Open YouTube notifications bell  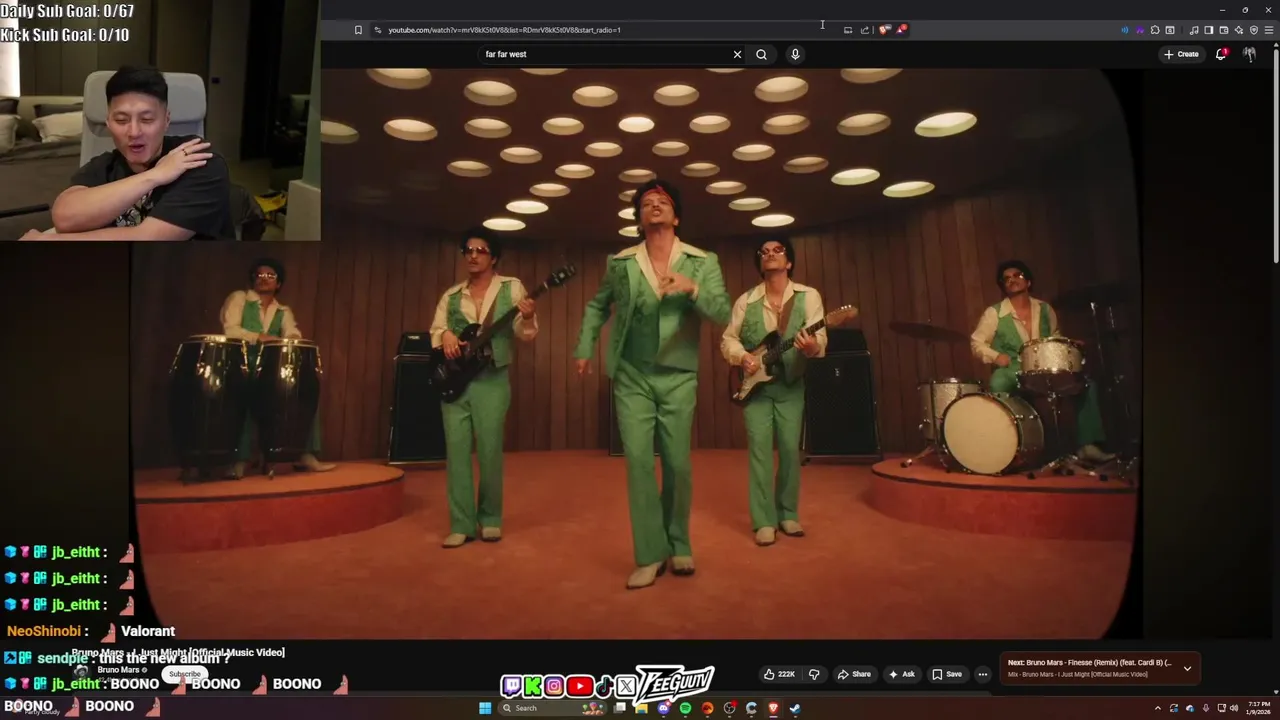(x=1221, y=54)
